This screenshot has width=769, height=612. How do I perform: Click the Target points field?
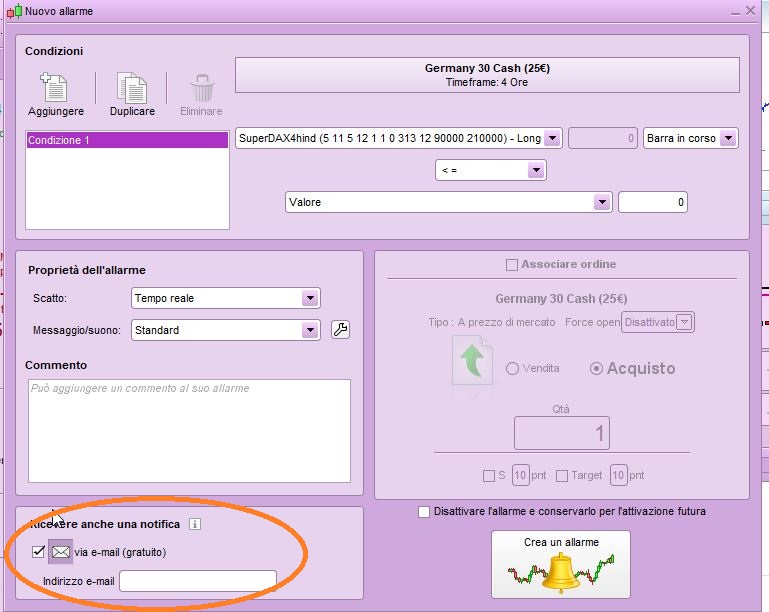click(x=618, y=475)
